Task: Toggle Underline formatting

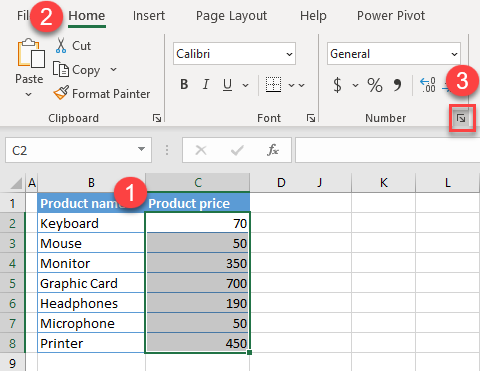Action: click(x=227, y=85)
